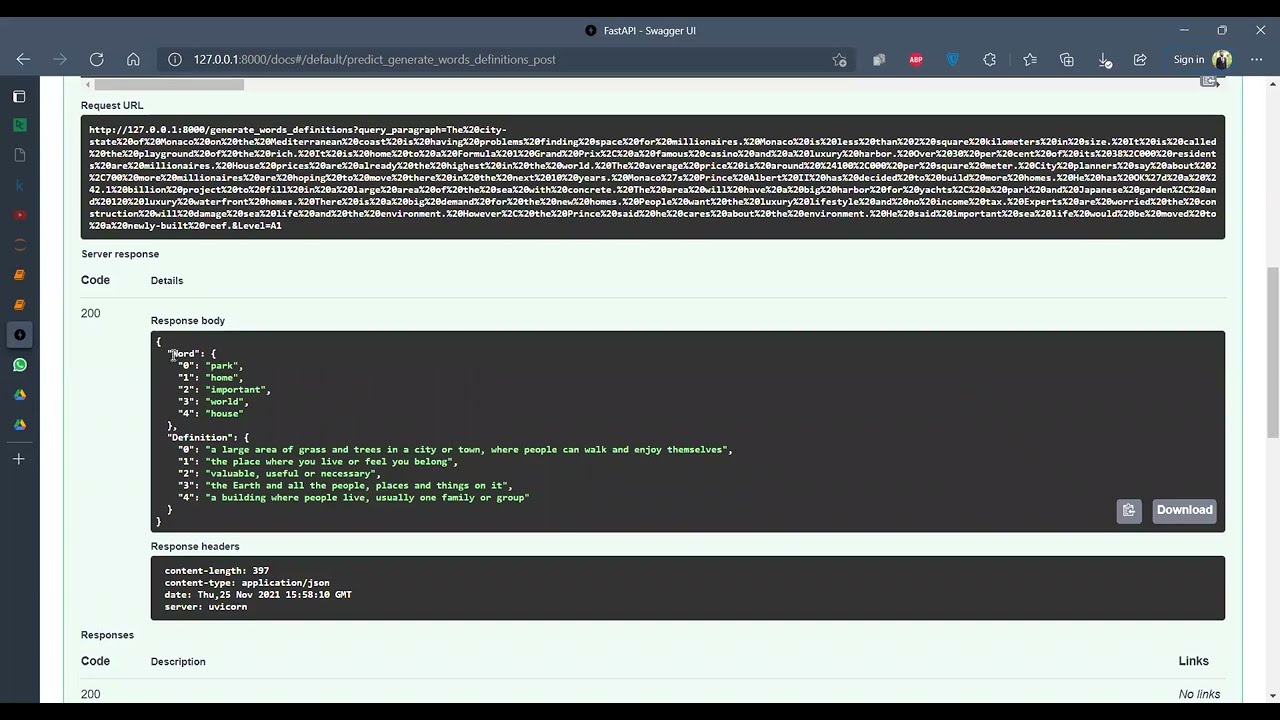Open the Adblock Plus extension
This screenshot has width=1280, height=720.
(916, 59)
